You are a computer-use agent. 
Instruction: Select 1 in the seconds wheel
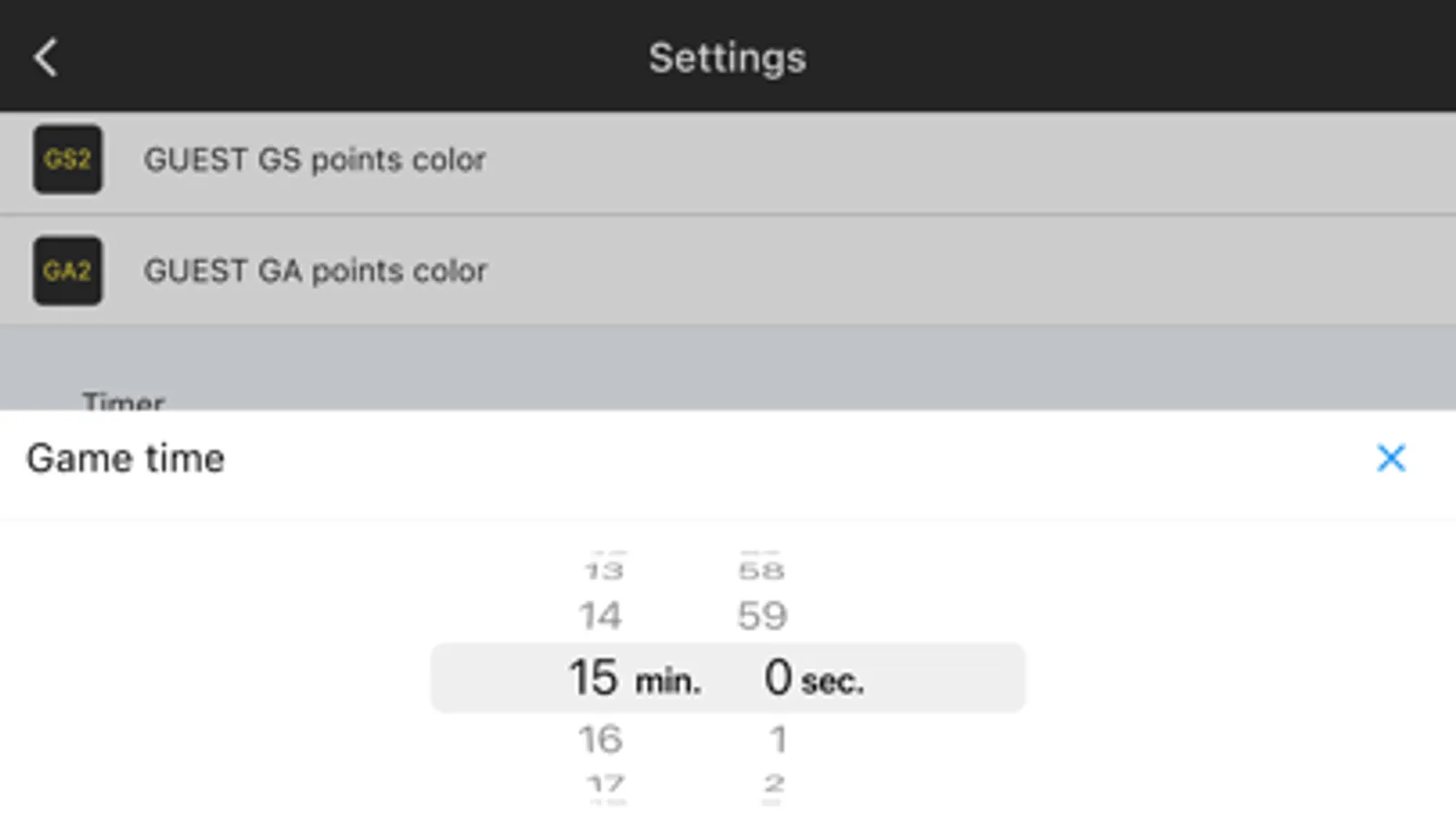pyautogui.click(x=777, y=739)
